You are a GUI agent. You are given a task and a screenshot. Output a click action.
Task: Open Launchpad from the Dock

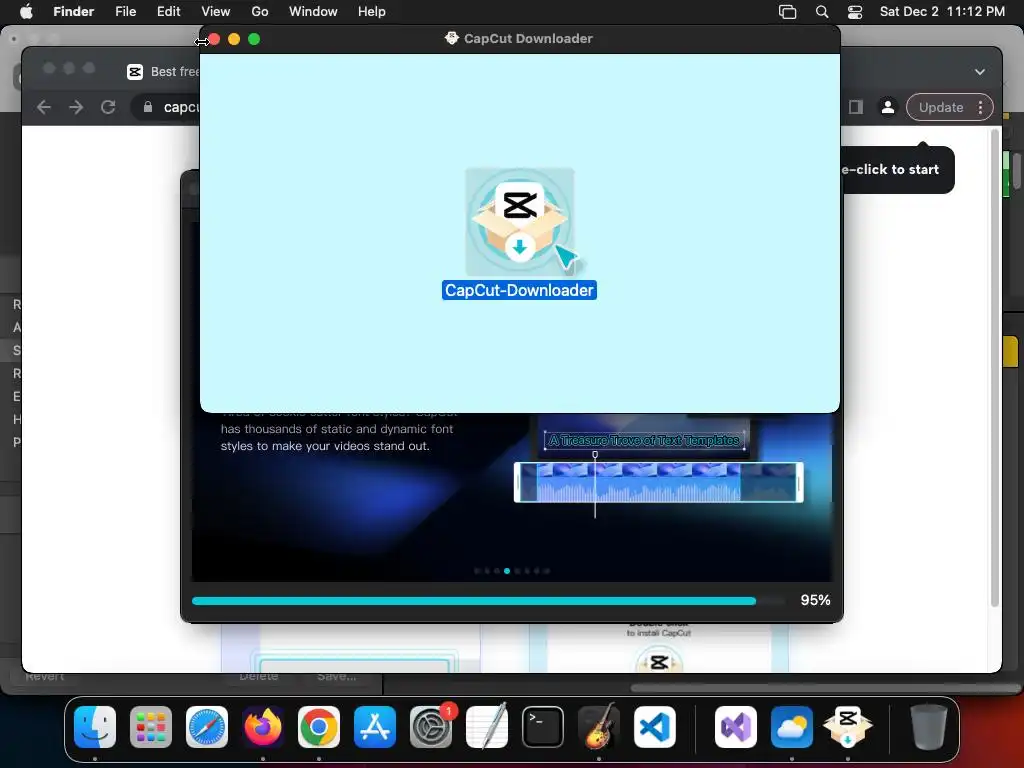(151, 726)
